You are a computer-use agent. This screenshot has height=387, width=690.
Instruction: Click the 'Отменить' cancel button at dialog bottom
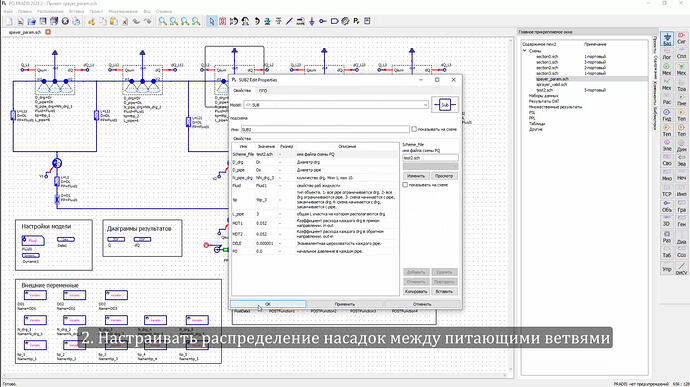422,304
